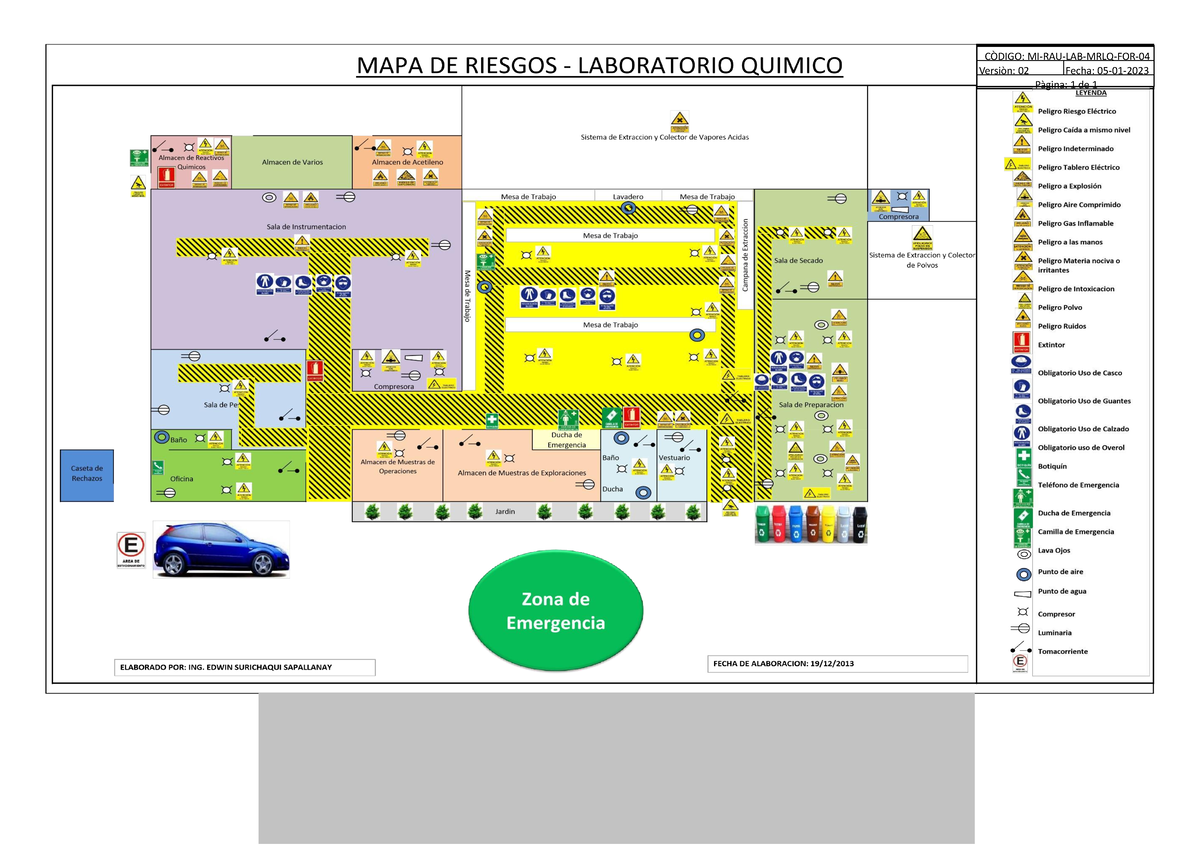Click the vertical Campana de Extraccion label

point(746,255)
